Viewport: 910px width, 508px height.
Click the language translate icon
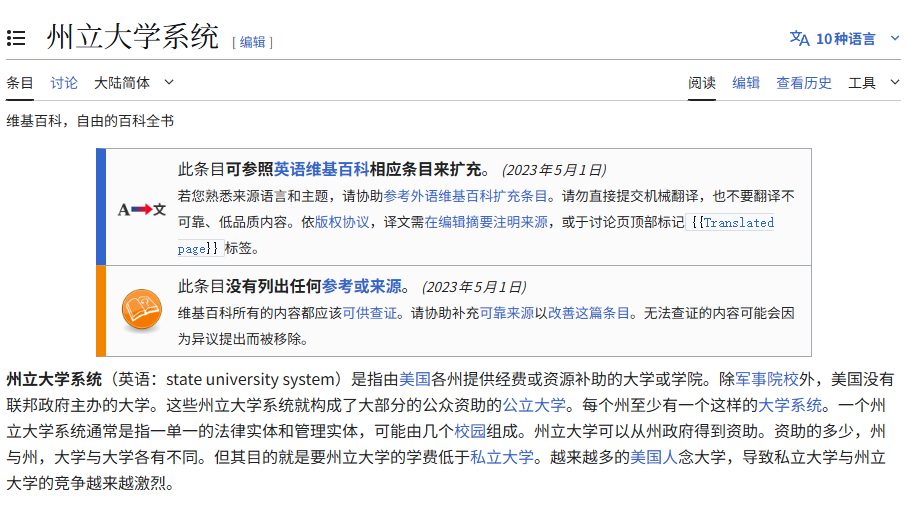click(x=799, y=38)
